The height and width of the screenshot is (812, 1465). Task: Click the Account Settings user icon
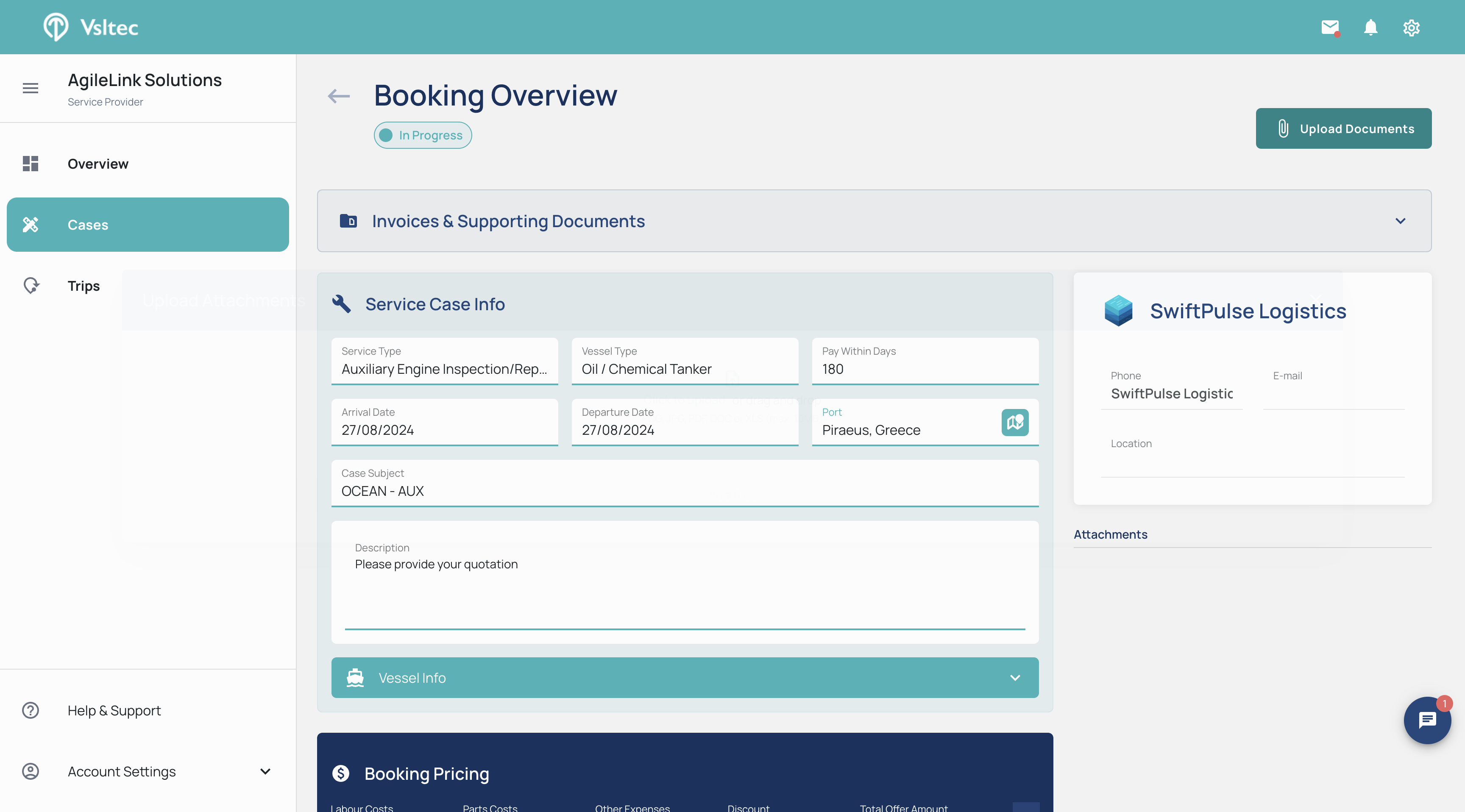pyautogui.click(x=30, y=771)
